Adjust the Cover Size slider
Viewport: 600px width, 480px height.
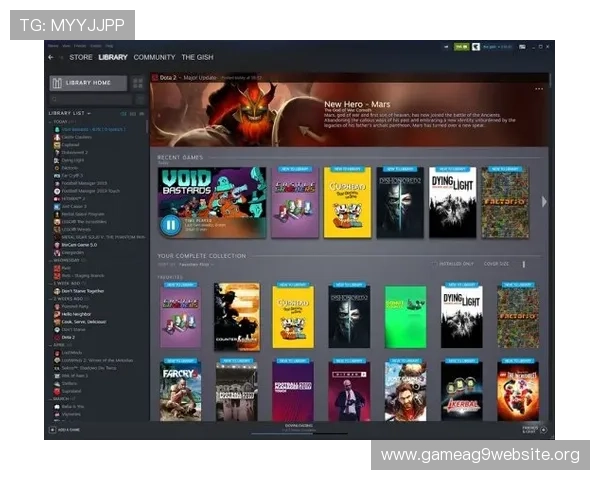522,264
